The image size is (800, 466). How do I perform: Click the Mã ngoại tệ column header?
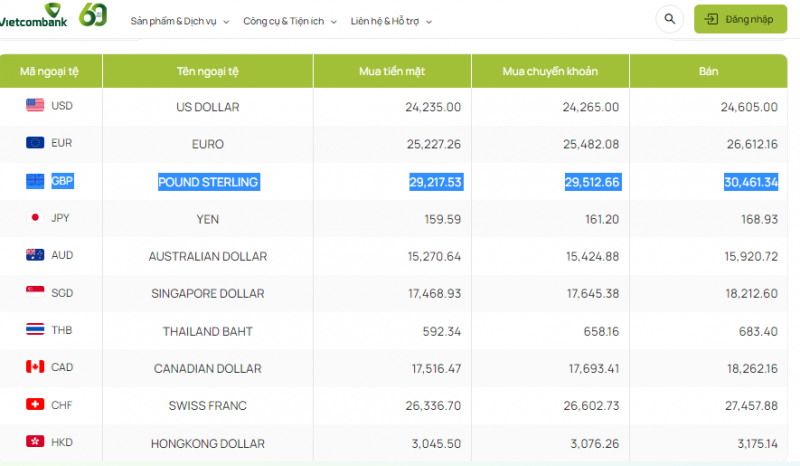pos(49,71)
